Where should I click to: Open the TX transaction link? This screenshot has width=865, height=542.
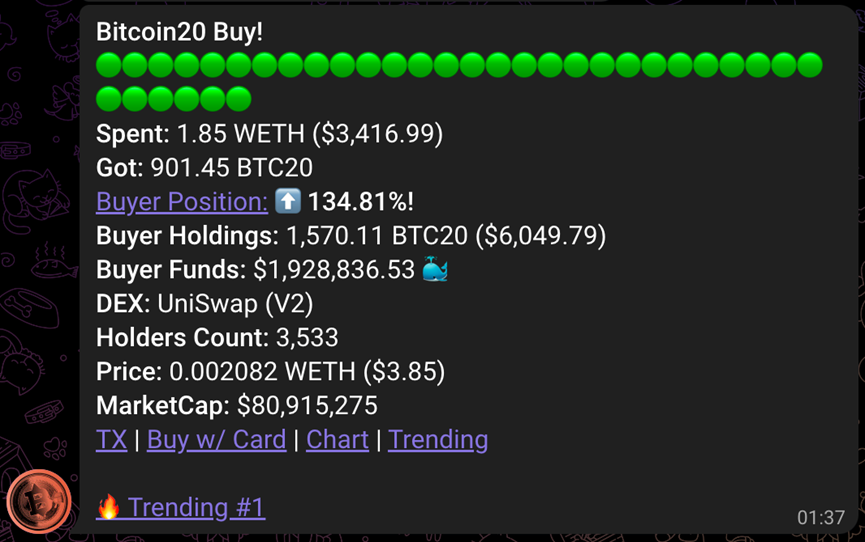pos(111,440)
